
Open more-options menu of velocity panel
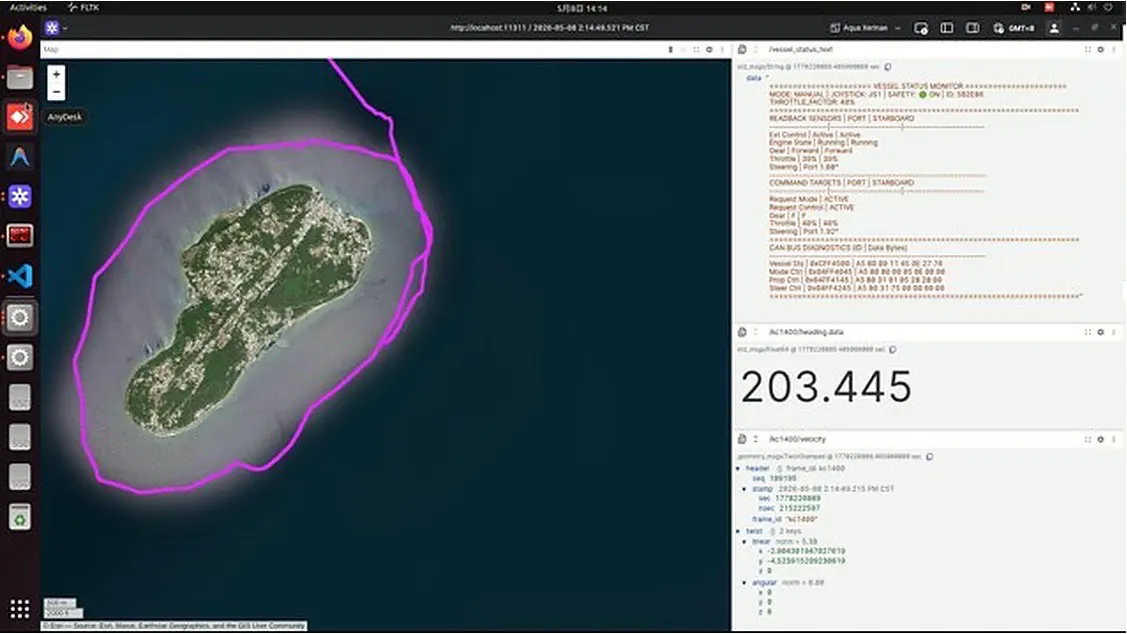tap(1114, 439)
